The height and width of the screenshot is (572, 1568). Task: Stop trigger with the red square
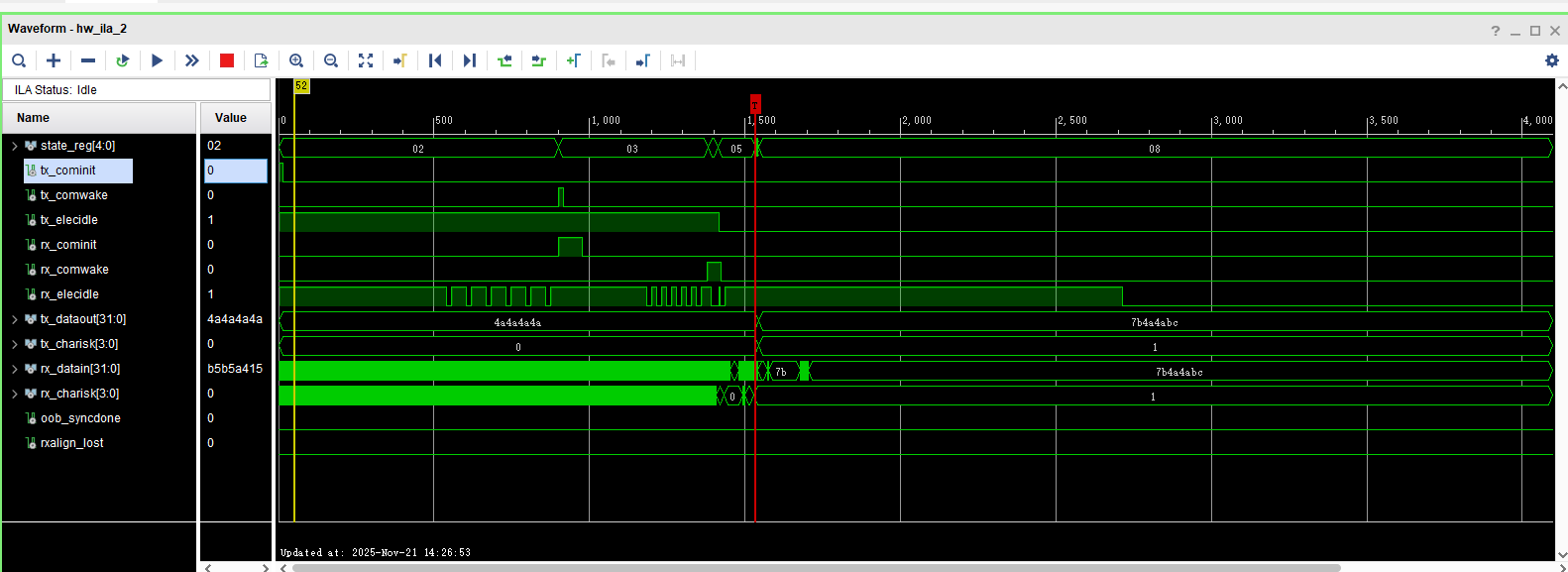tap(227, 60)
